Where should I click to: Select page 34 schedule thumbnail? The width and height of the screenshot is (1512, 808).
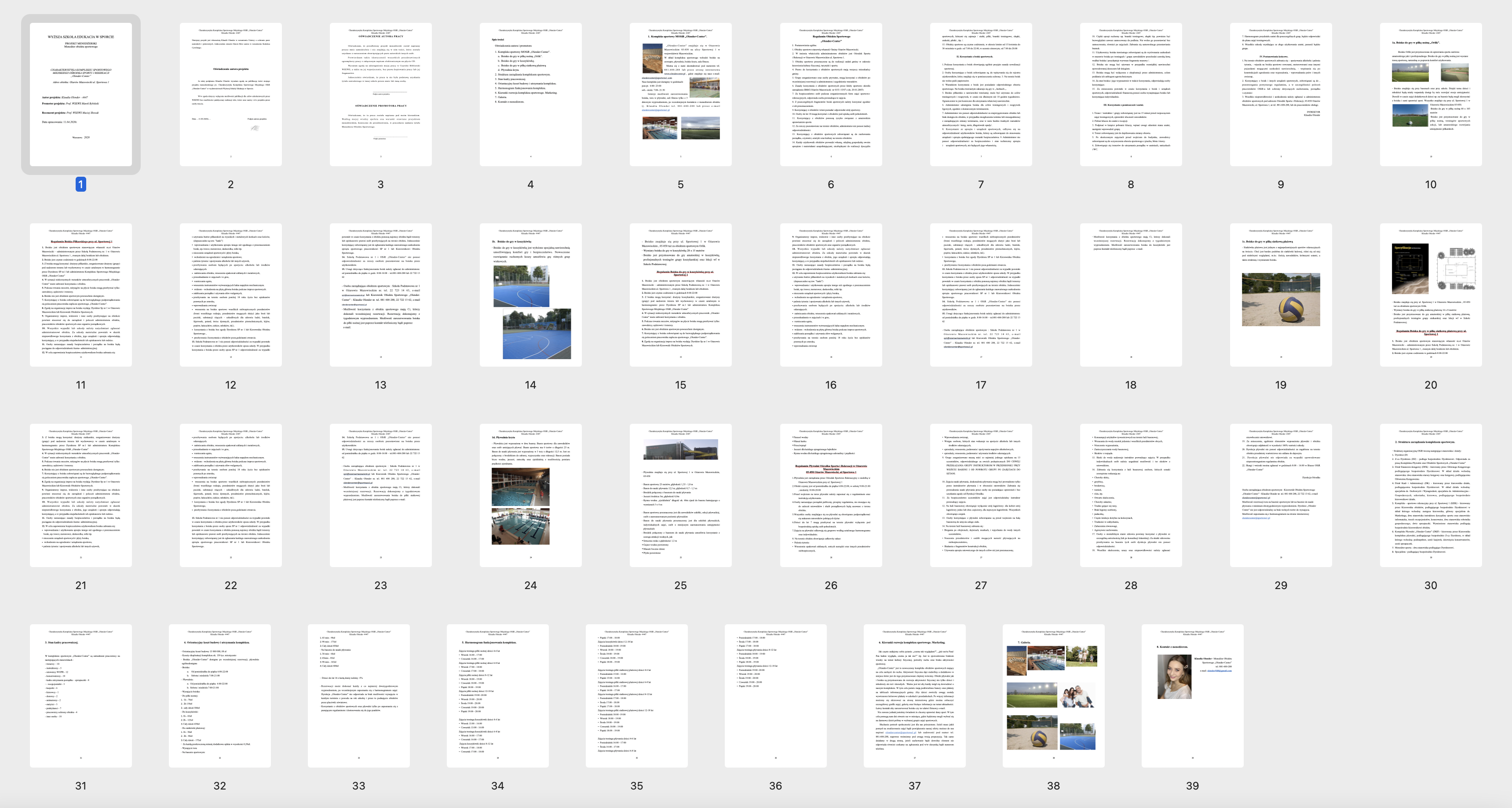(x=497, y=695)
